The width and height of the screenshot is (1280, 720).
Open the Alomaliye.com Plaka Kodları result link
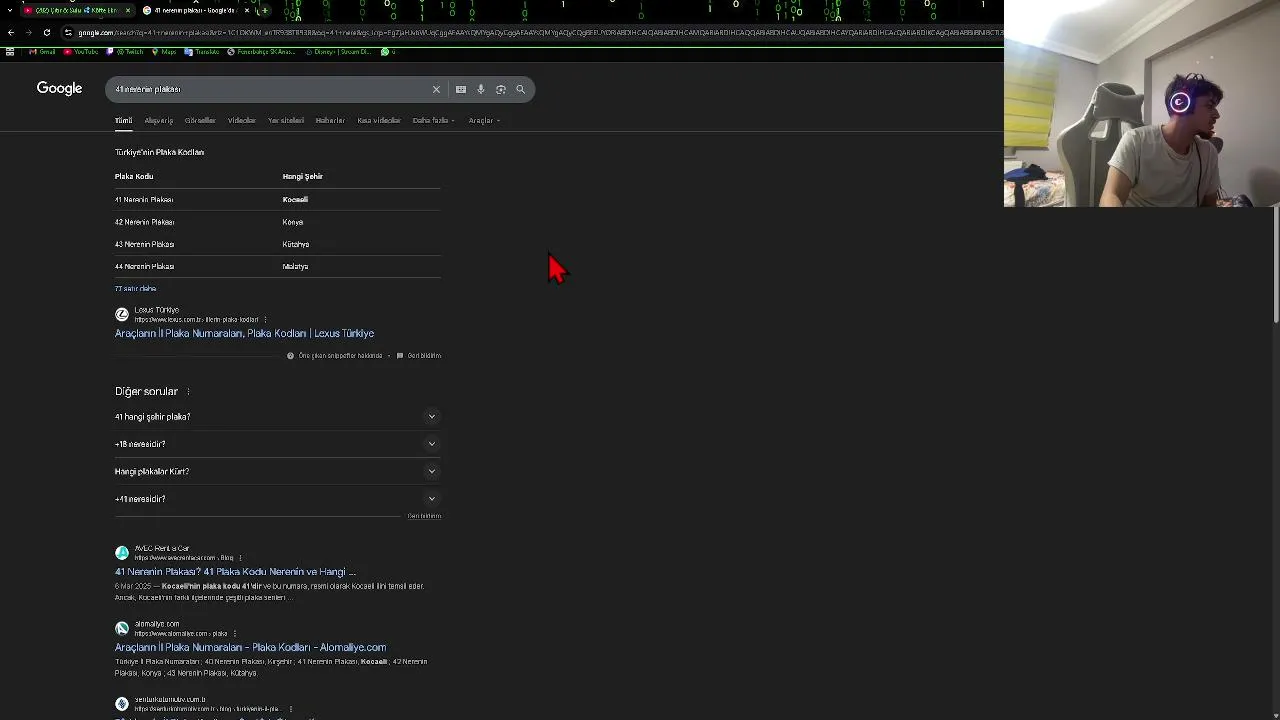(x=250, y=648)
